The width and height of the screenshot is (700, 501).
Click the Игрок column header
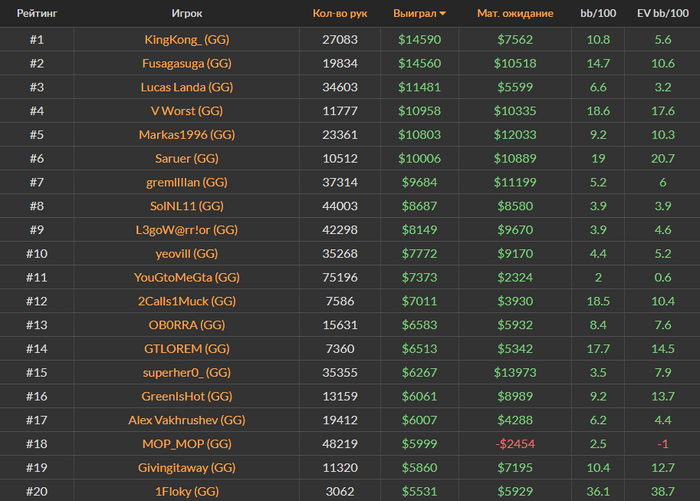[x=186, y=14]
